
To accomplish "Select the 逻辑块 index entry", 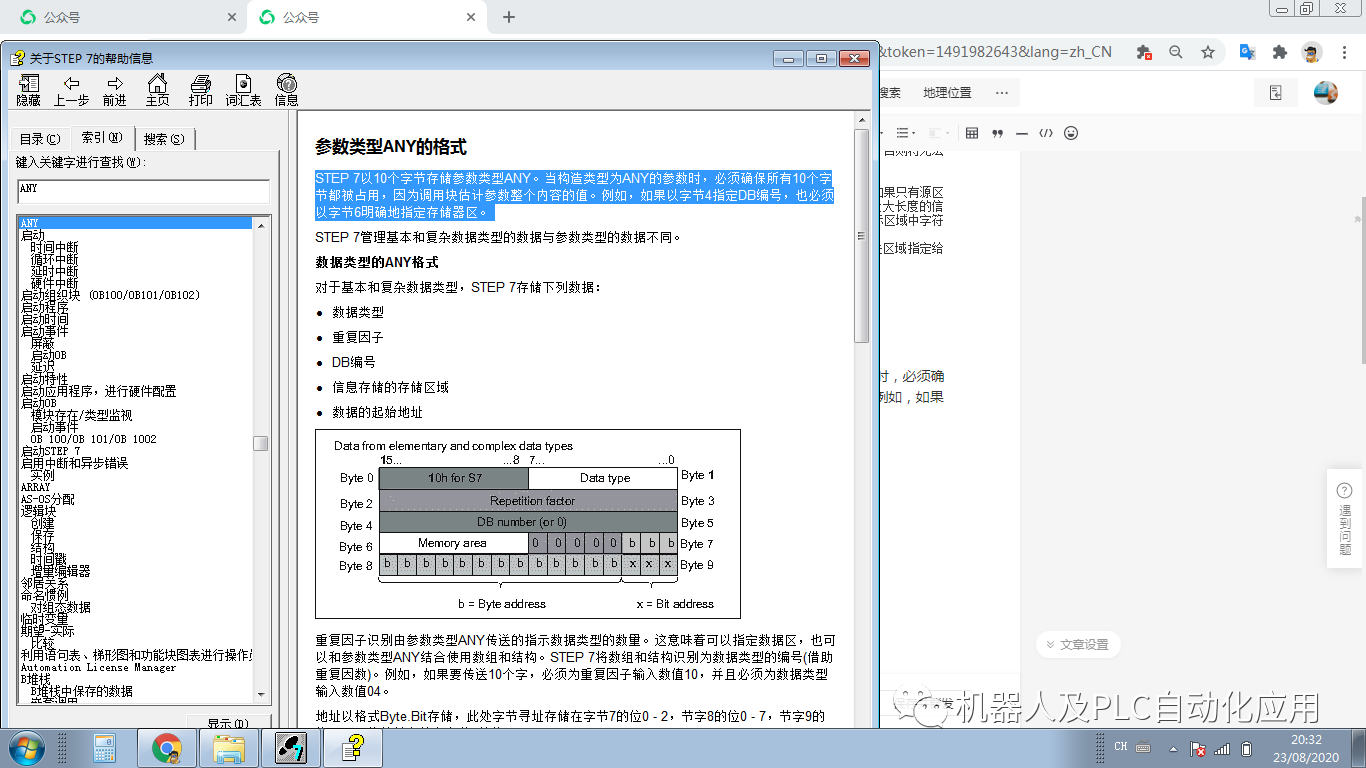I will [x=38, y=511].
